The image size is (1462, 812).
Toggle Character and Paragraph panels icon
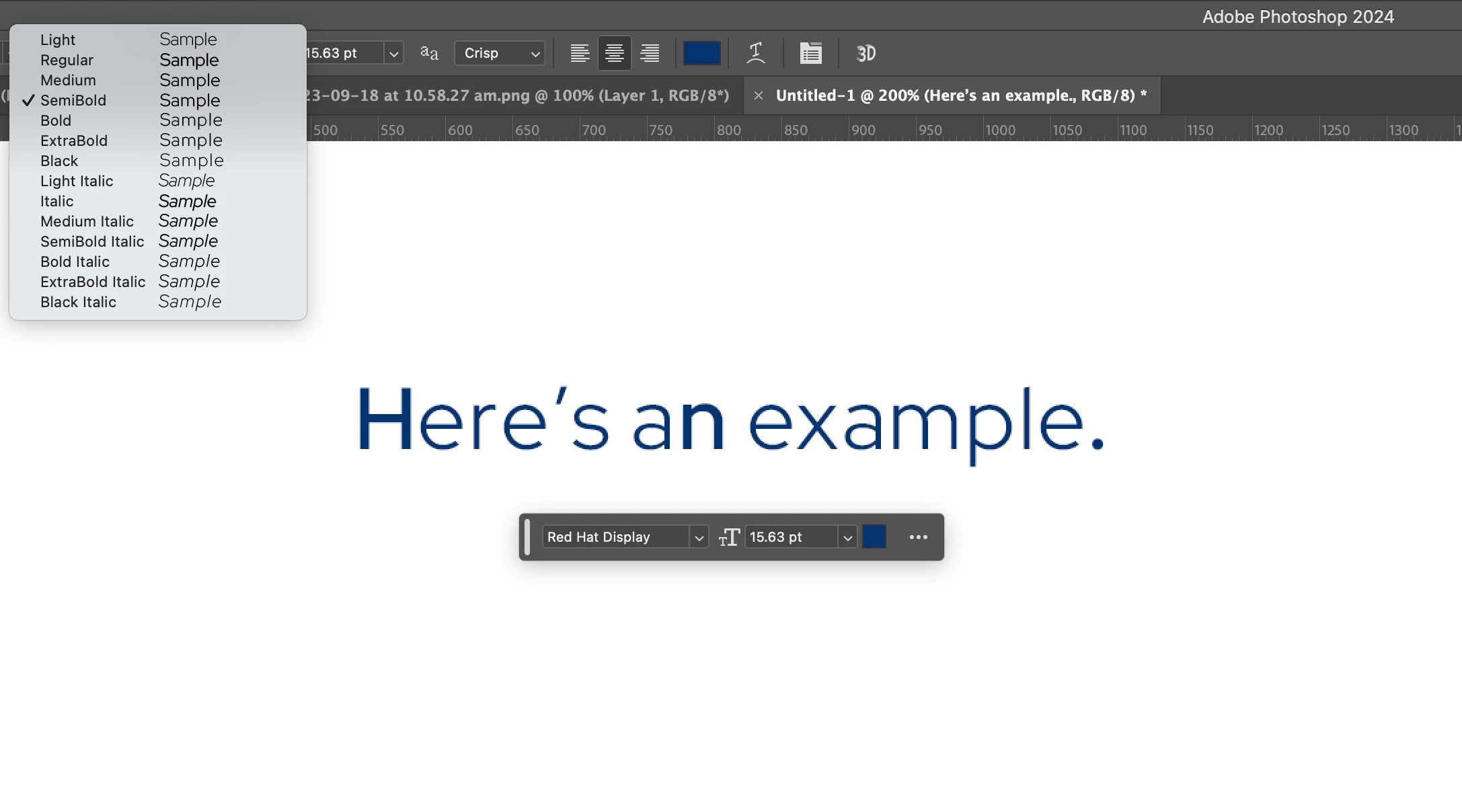[810, 53]
